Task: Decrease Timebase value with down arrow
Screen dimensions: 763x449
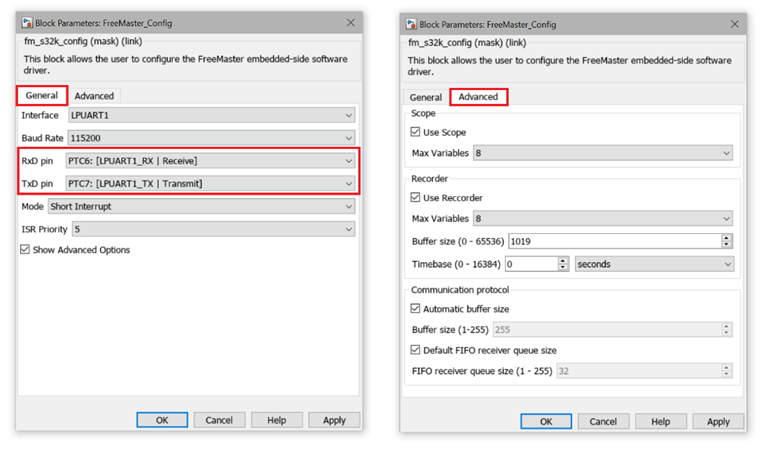Action: [563, 268]
